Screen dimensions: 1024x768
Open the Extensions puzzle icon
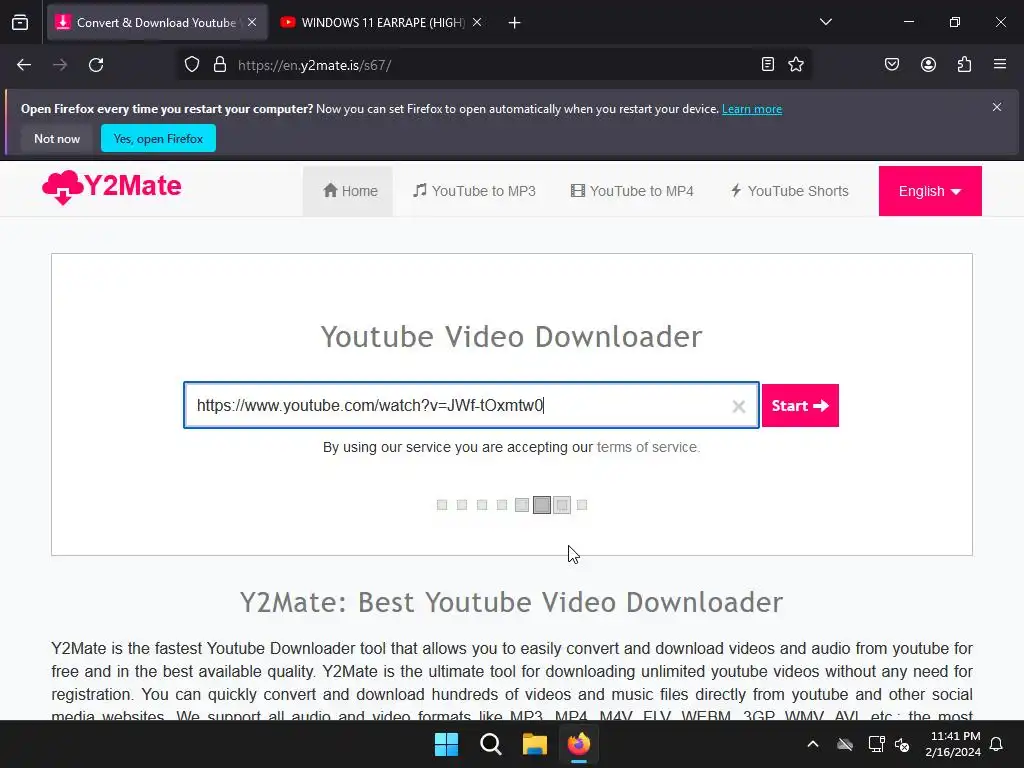pyautogui.click(x=964, y=64)
